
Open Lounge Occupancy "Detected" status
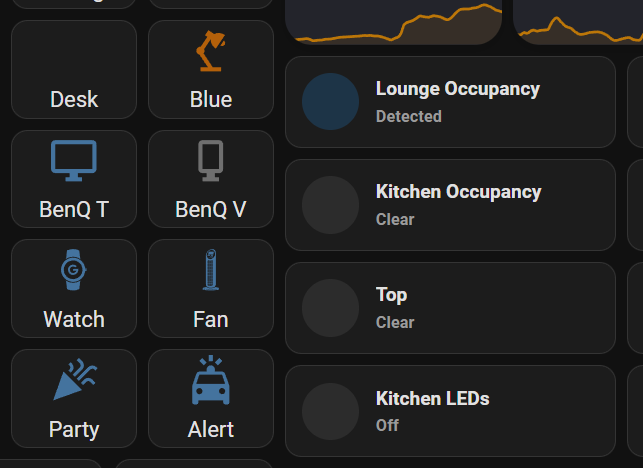(408, 116)
